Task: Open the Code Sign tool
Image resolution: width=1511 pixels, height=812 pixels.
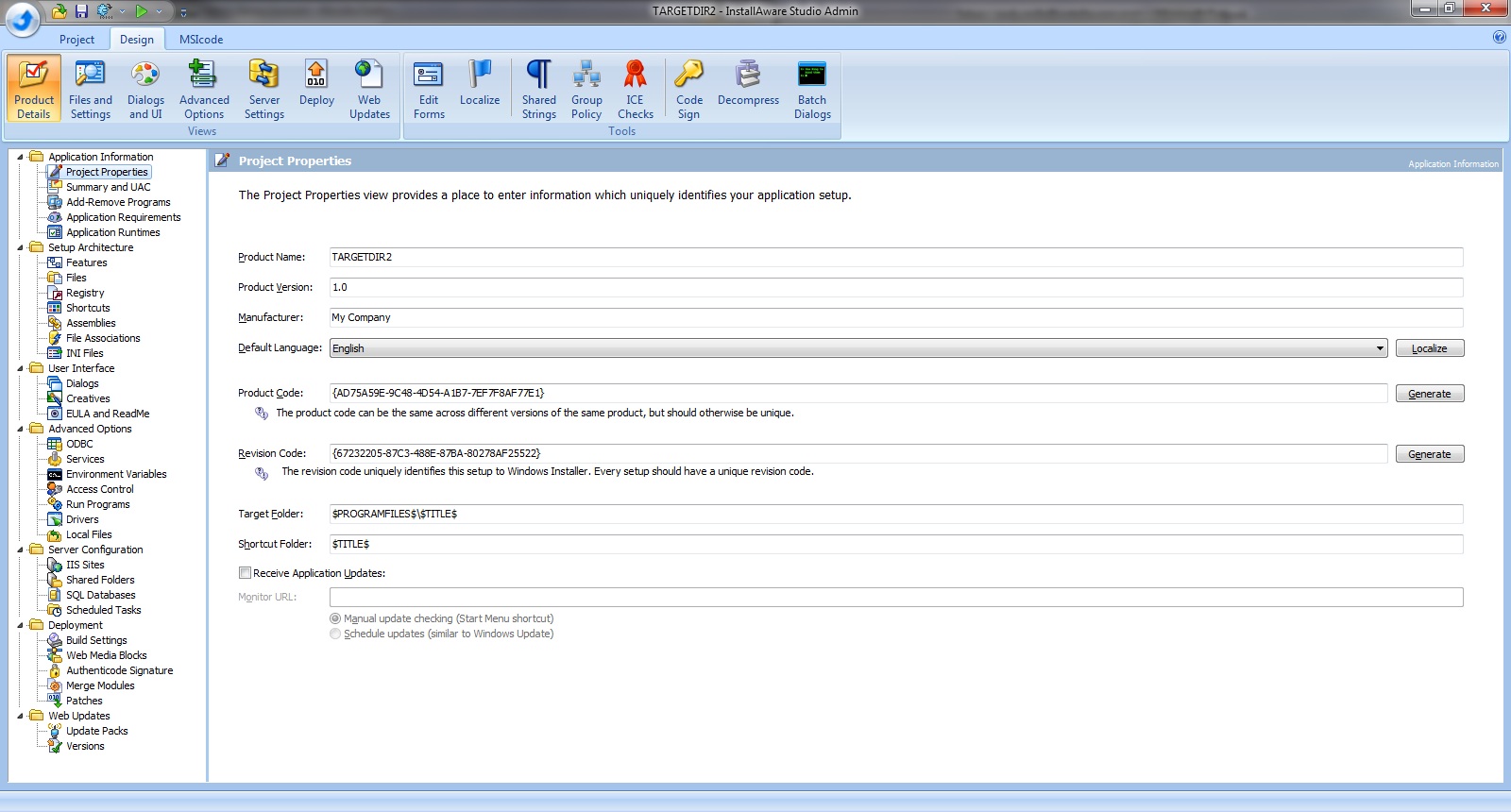Action: (689, 89)
